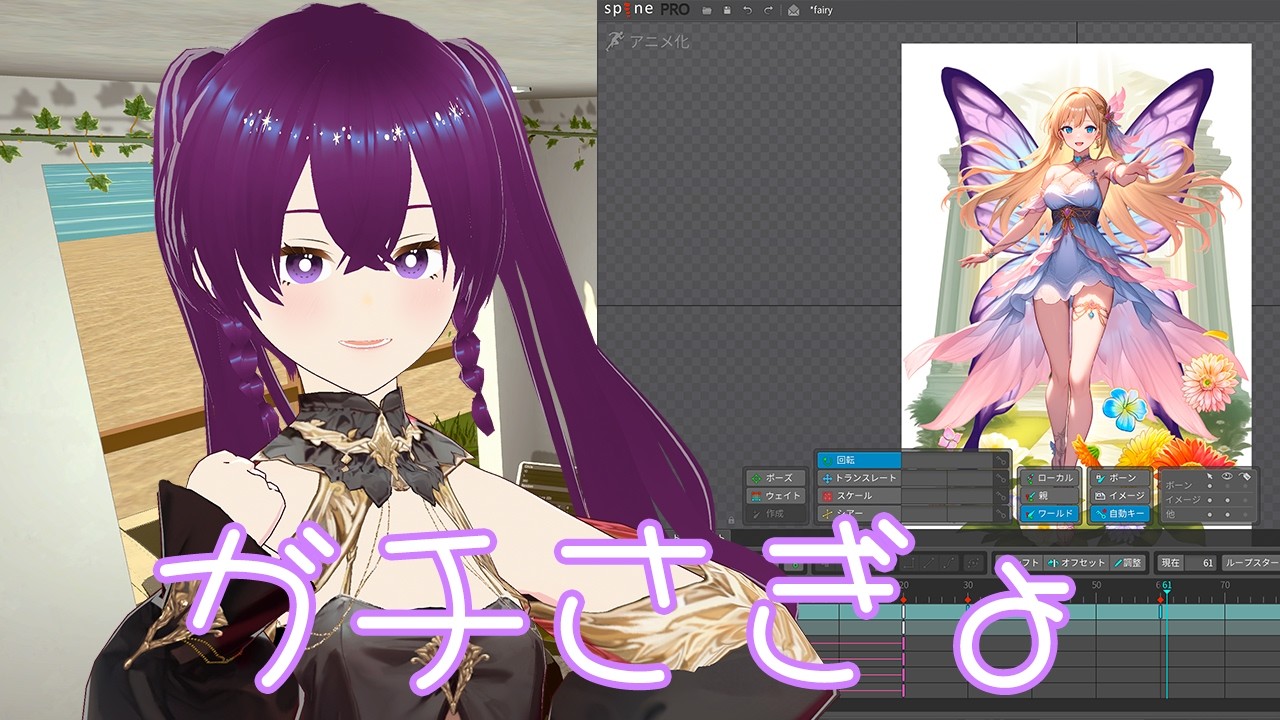Click the eye visibility column icon
This screenshot has width=1280, height=720.
point(1227,476)
